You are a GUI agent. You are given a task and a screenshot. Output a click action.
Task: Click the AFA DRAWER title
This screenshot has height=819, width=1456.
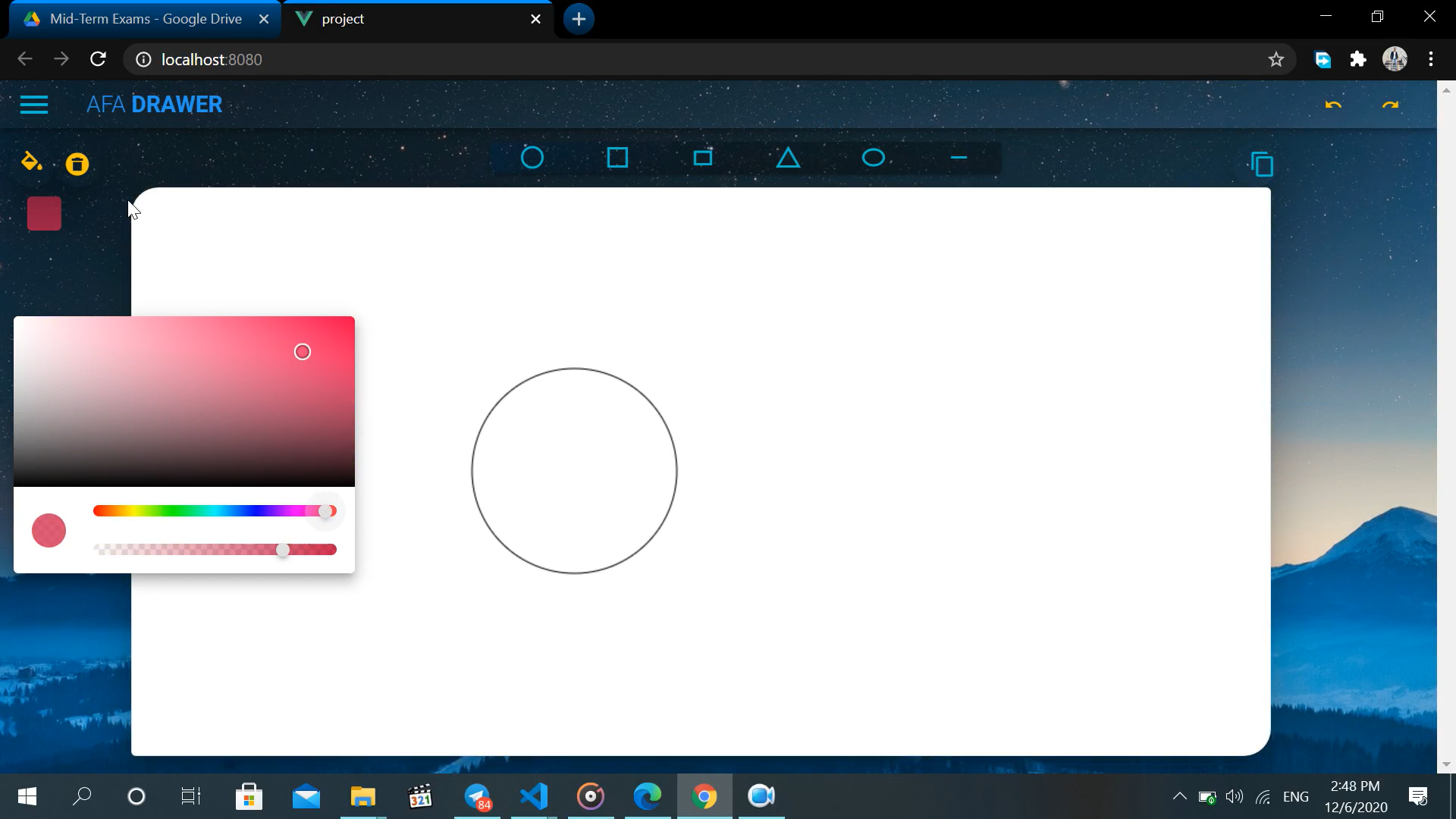point(154,105)
